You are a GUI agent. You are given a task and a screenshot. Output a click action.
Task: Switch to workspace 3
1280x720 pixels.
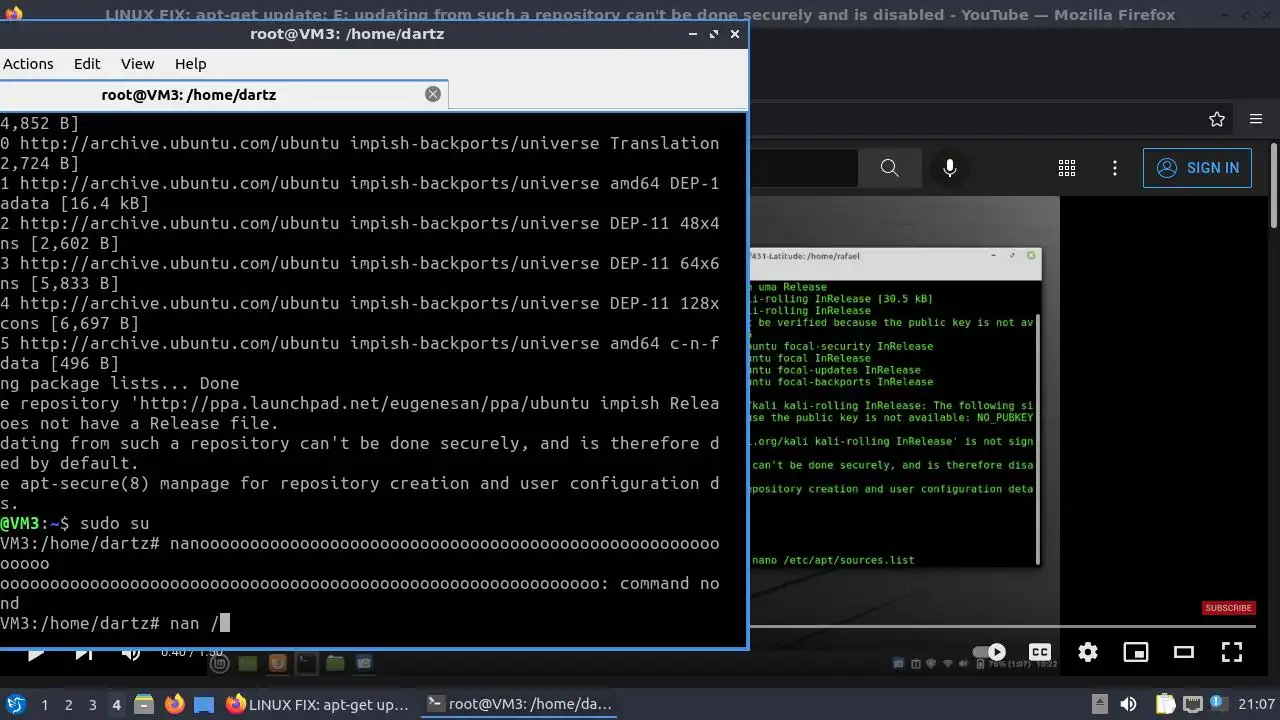point(92,705)
